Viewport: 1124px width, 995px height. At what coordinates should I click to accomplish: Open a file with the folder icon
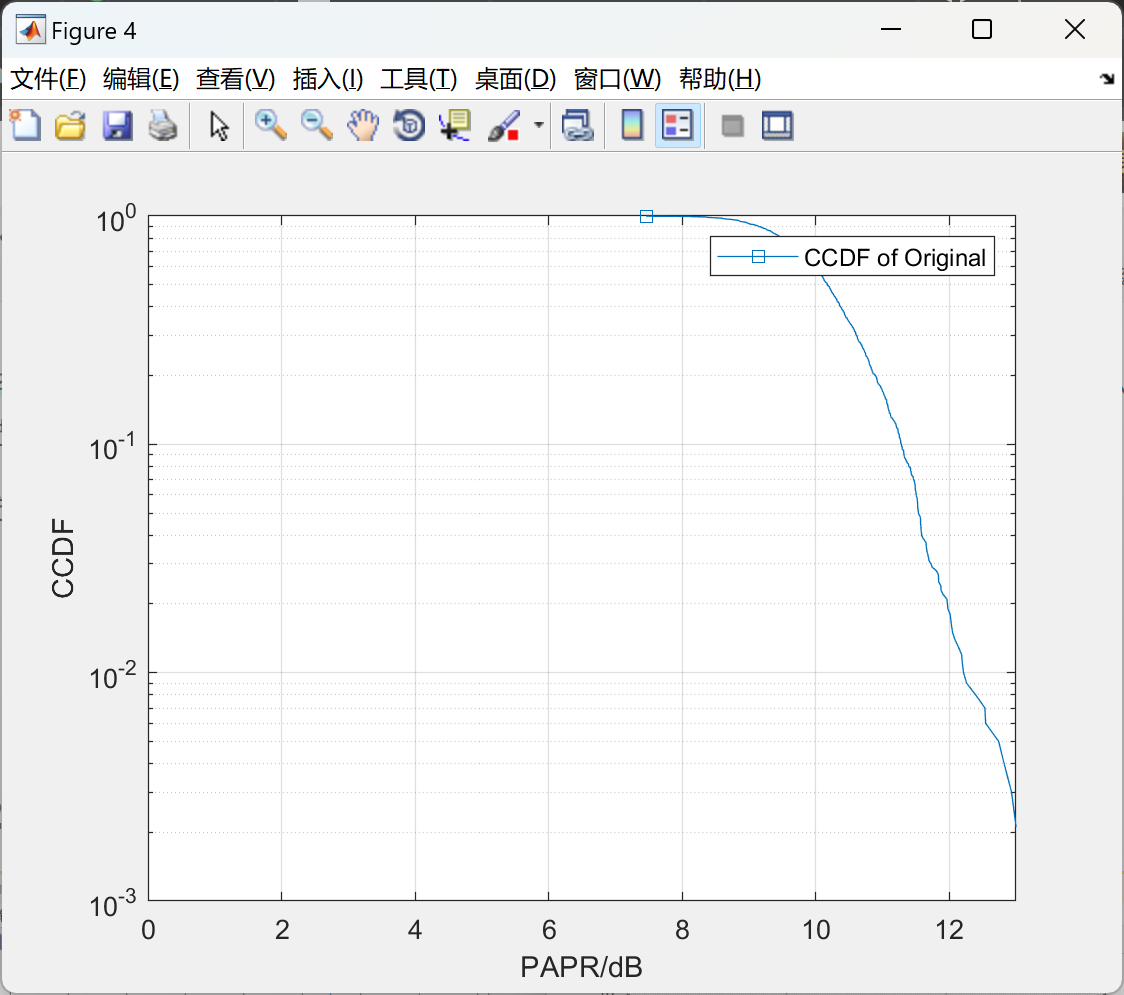[x=71, y=125]
